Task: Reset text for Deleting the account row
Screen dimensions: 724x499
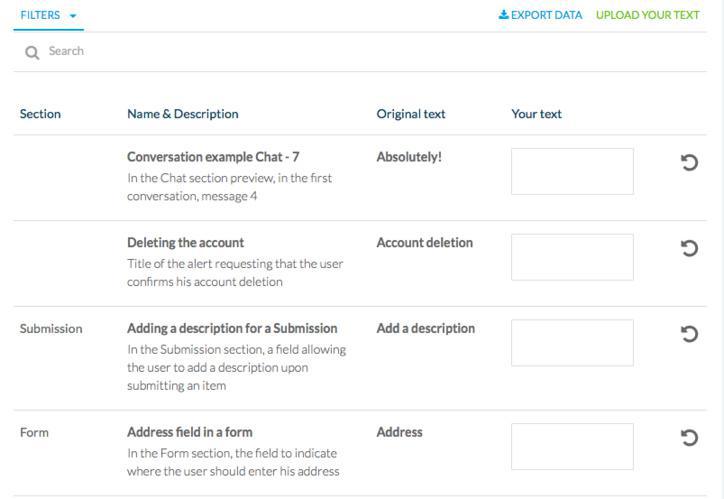Action: tap(688, 249)
